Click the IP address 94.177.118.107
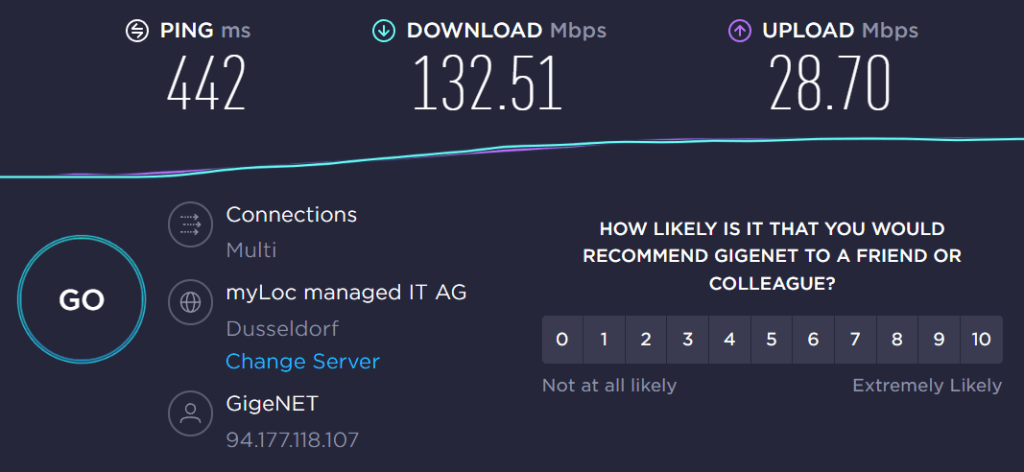This screenshot has height=472, width=1024. 293,439
